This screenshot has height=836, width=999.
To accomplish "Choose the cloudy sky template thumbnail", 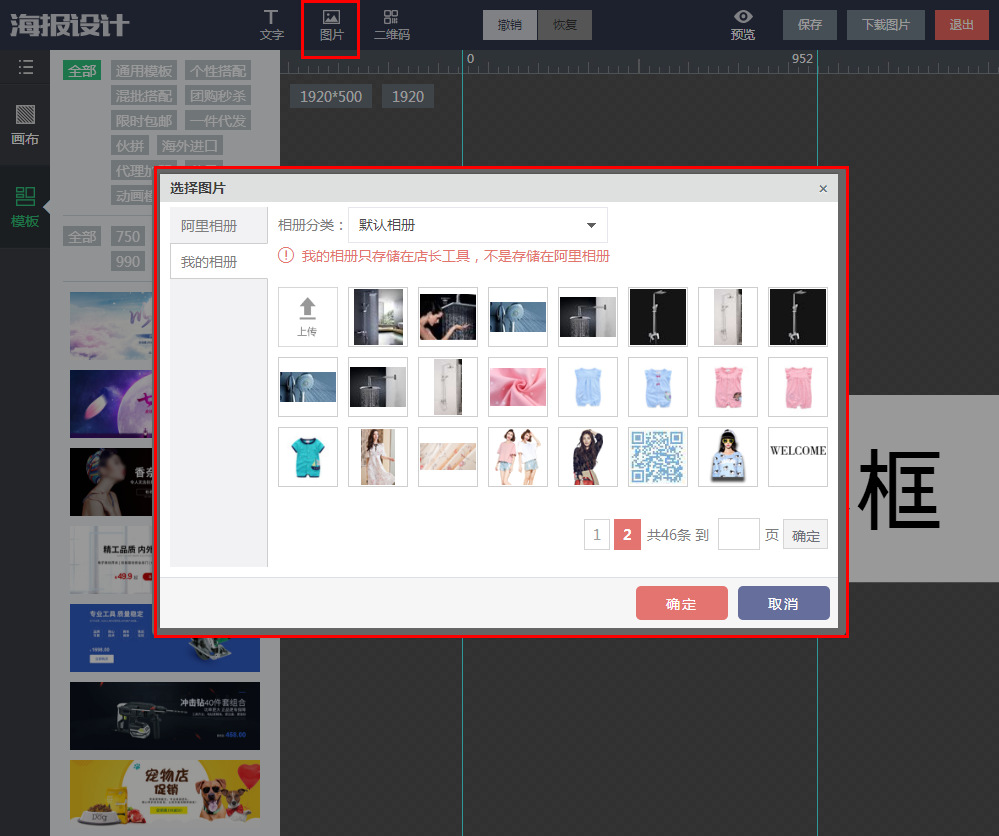I will coord(111,326).
